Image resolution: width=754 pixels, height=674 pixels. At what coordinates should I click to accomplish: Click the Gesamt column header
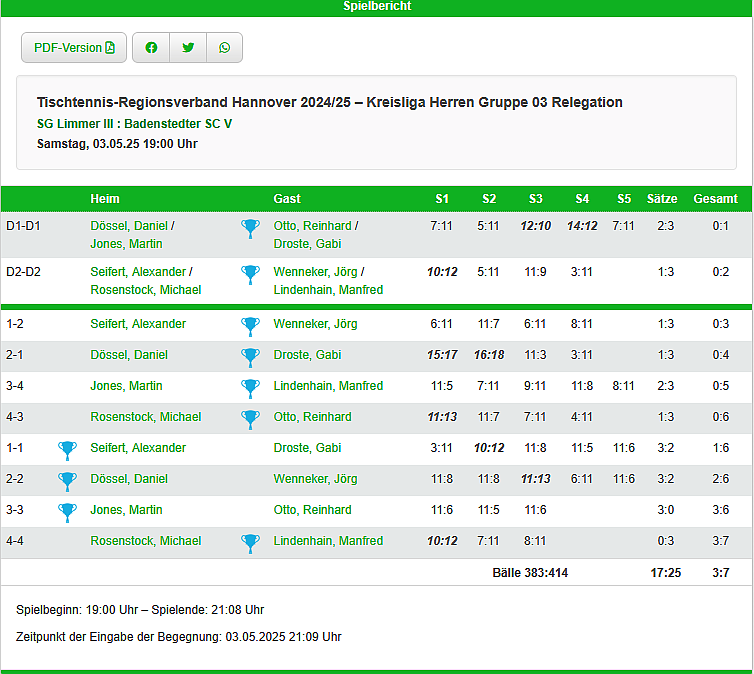[715, 199]
